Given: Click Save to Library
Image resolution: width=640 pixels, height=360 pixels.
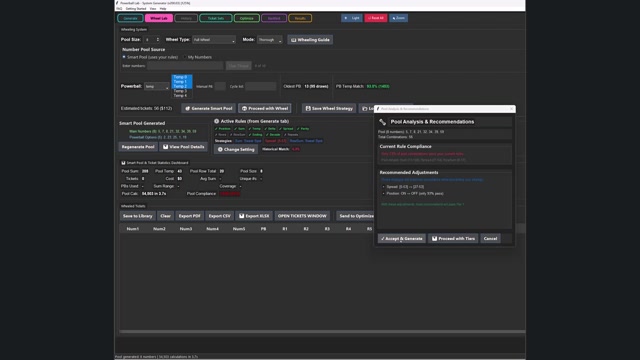Looking at the screenshot, I should [x=138, y=216].
